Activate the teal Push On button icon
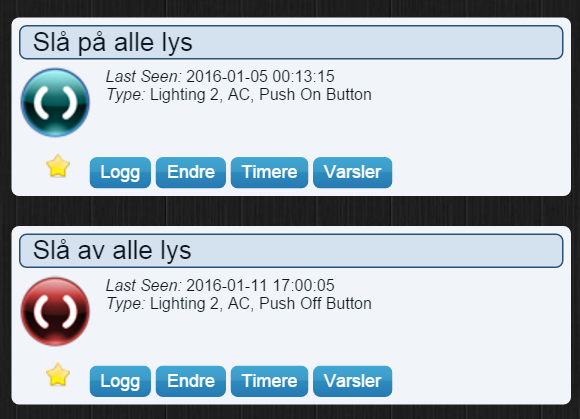 pos(55,102)
